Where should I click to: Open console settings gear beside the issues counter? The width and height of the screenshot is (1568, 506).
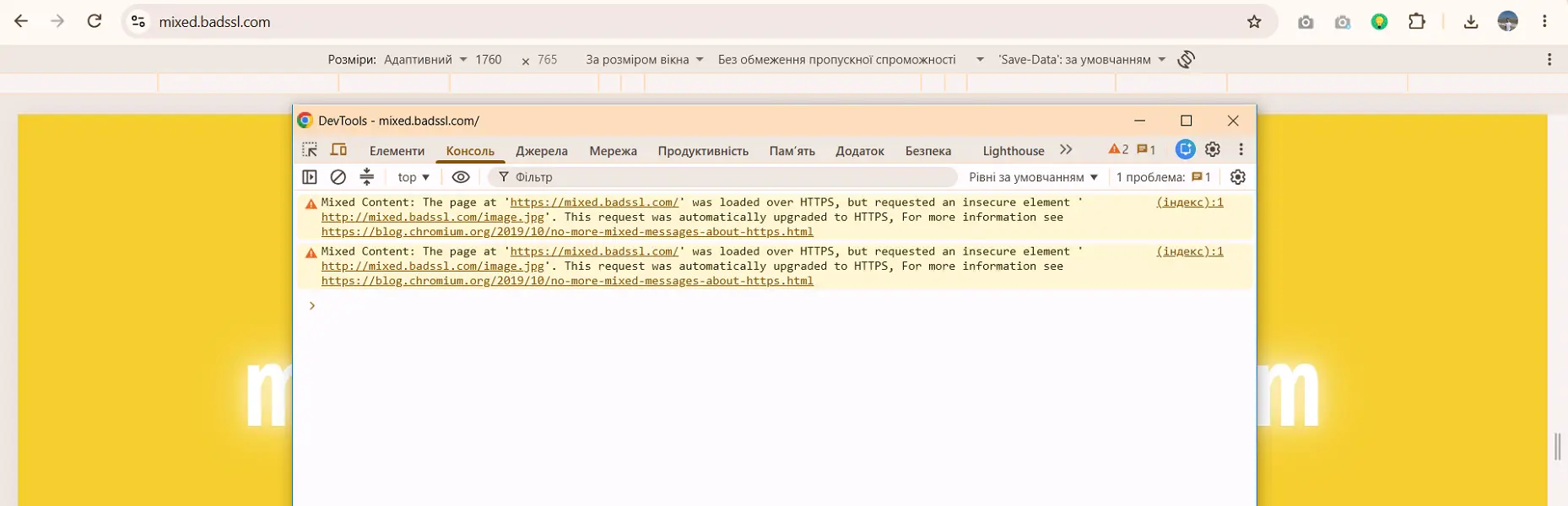coord(1238,177)
